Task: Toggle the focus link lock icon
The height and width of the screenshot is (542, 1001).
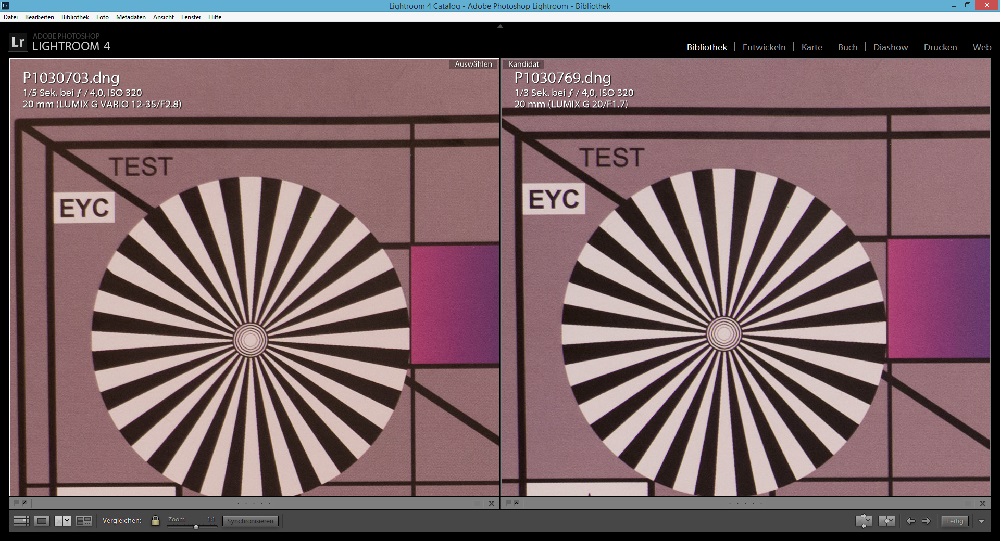Action: point(155,521)
